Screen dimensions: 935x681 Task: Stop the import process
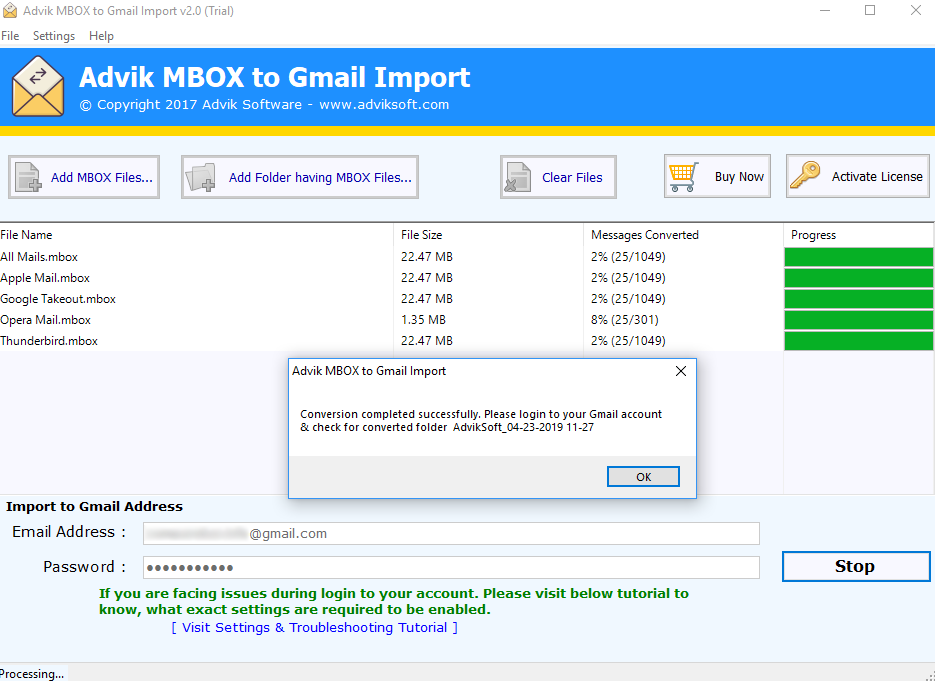point(856,566)
